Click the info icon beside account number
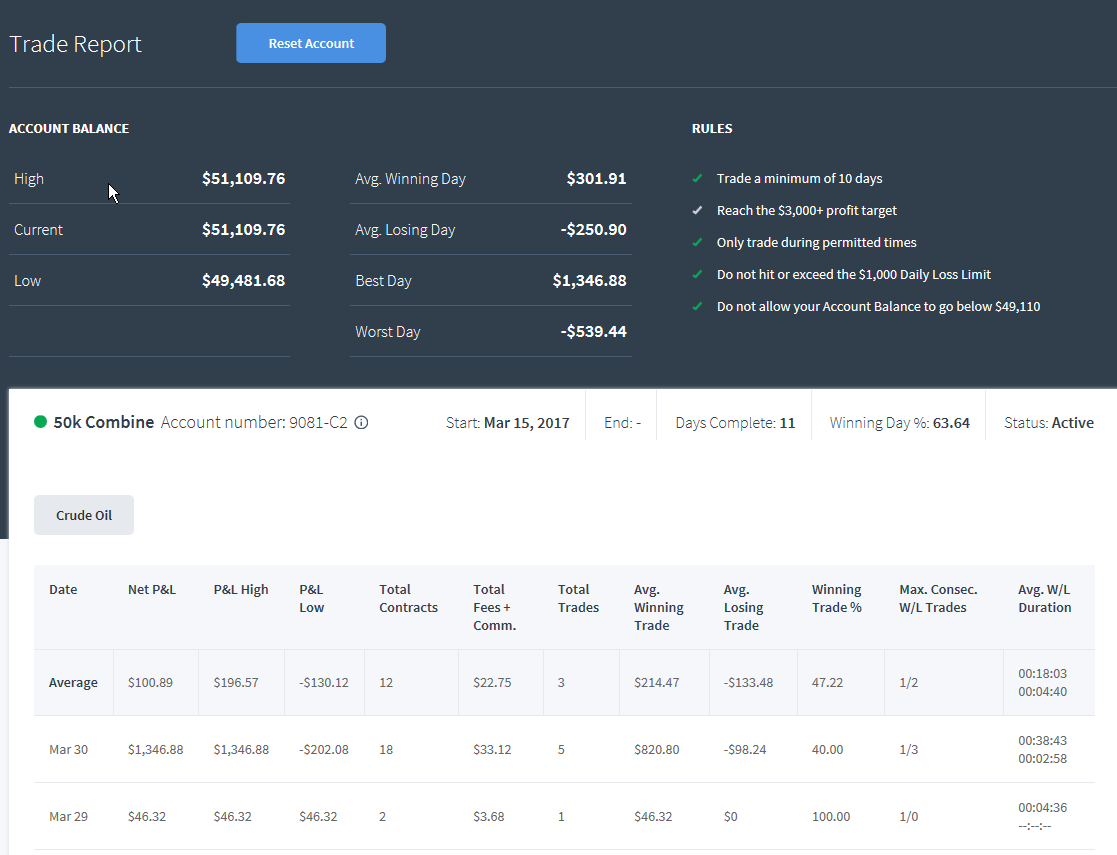The width and height of the screenshot is (1117, 855). pos(361,423)
